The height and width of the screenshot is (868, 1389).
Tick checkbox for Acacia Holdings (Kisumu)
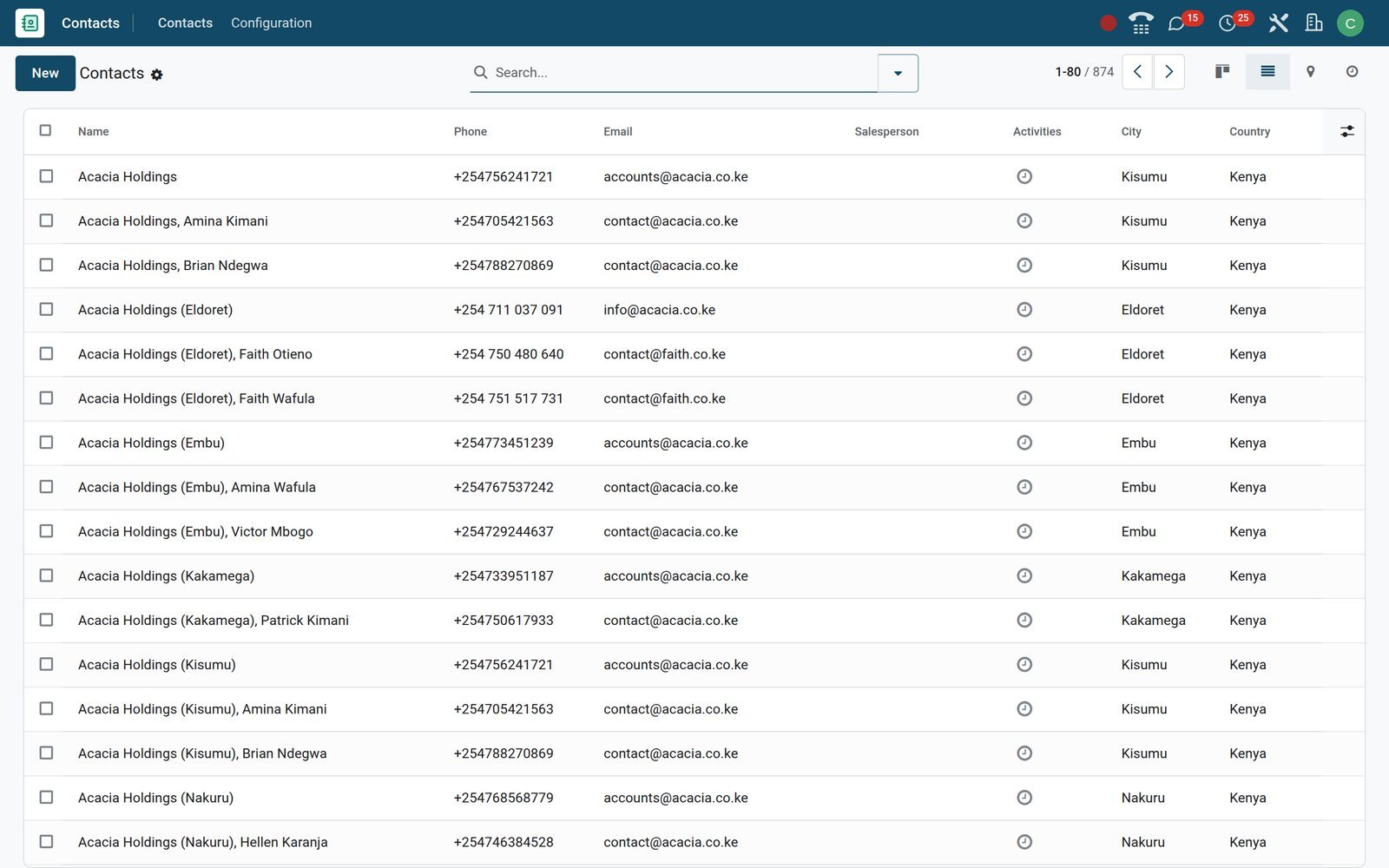click(x=46, y=664)
